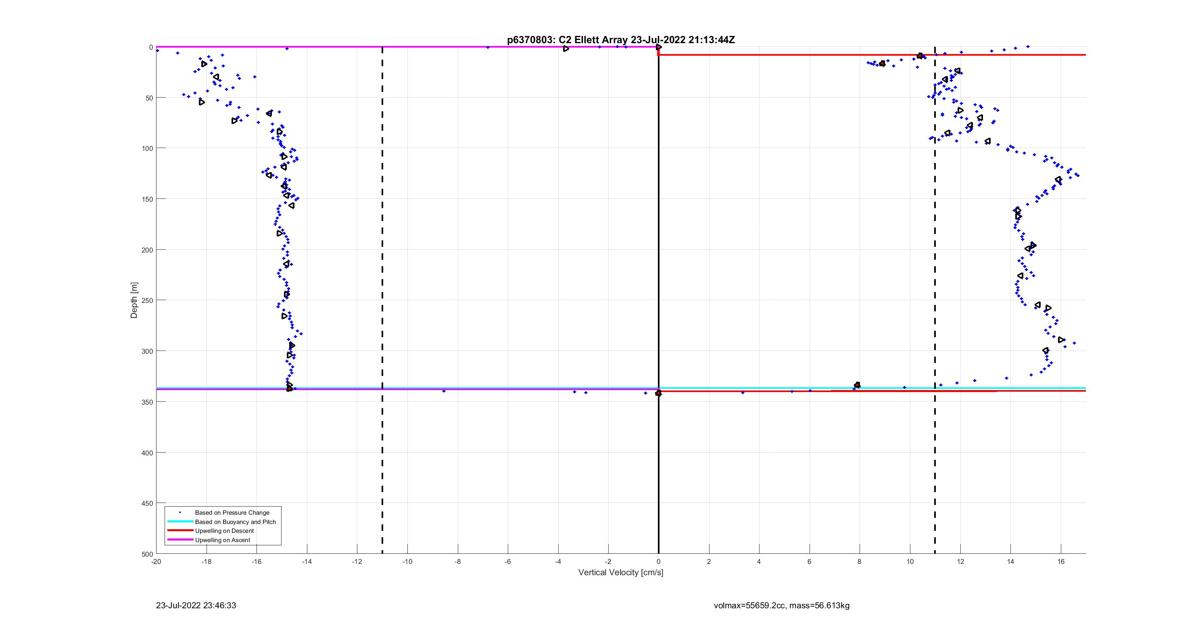Click the depth-axis tick label "450"
The height and width of the screenshot is (622, 1200).
tap(146, 503)
